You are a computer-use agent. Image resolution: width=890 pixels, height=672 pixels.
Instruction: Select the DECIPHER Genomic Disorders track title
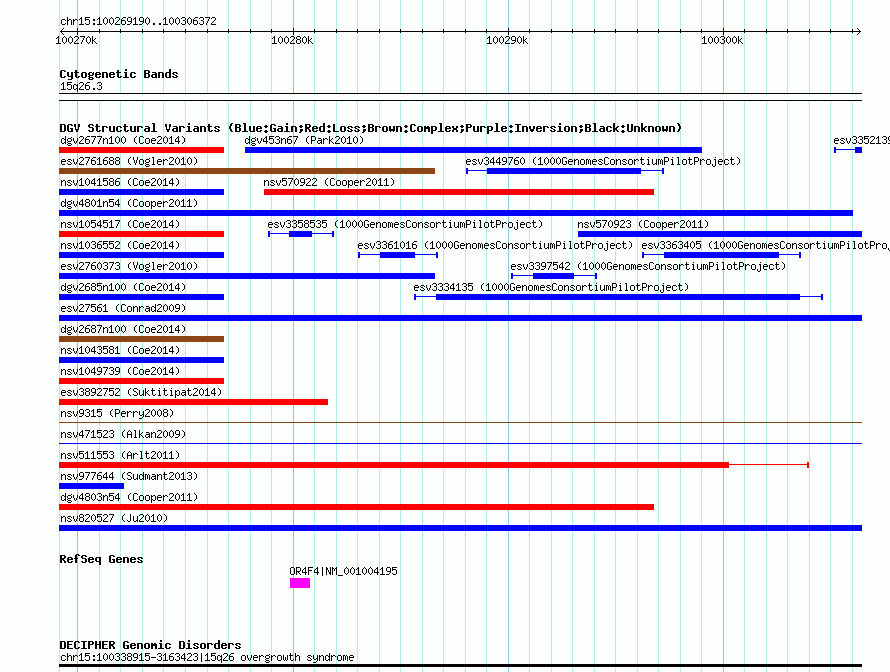pos(150,645)
